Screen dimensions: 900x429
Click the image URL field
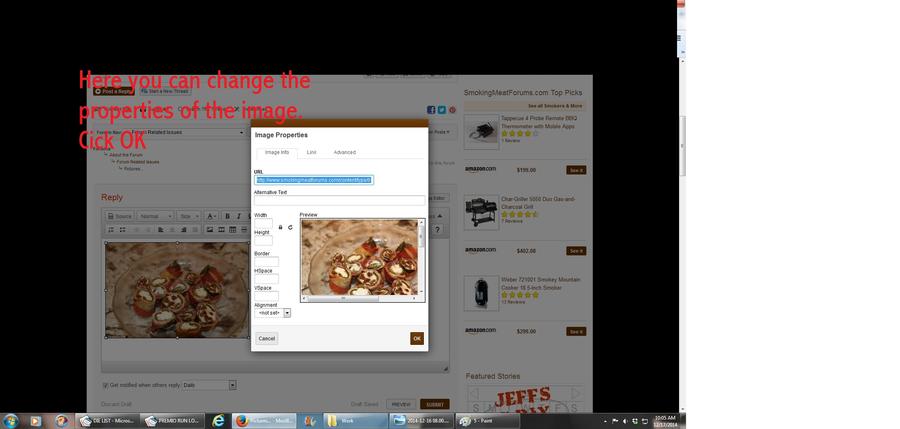point(313,180)
